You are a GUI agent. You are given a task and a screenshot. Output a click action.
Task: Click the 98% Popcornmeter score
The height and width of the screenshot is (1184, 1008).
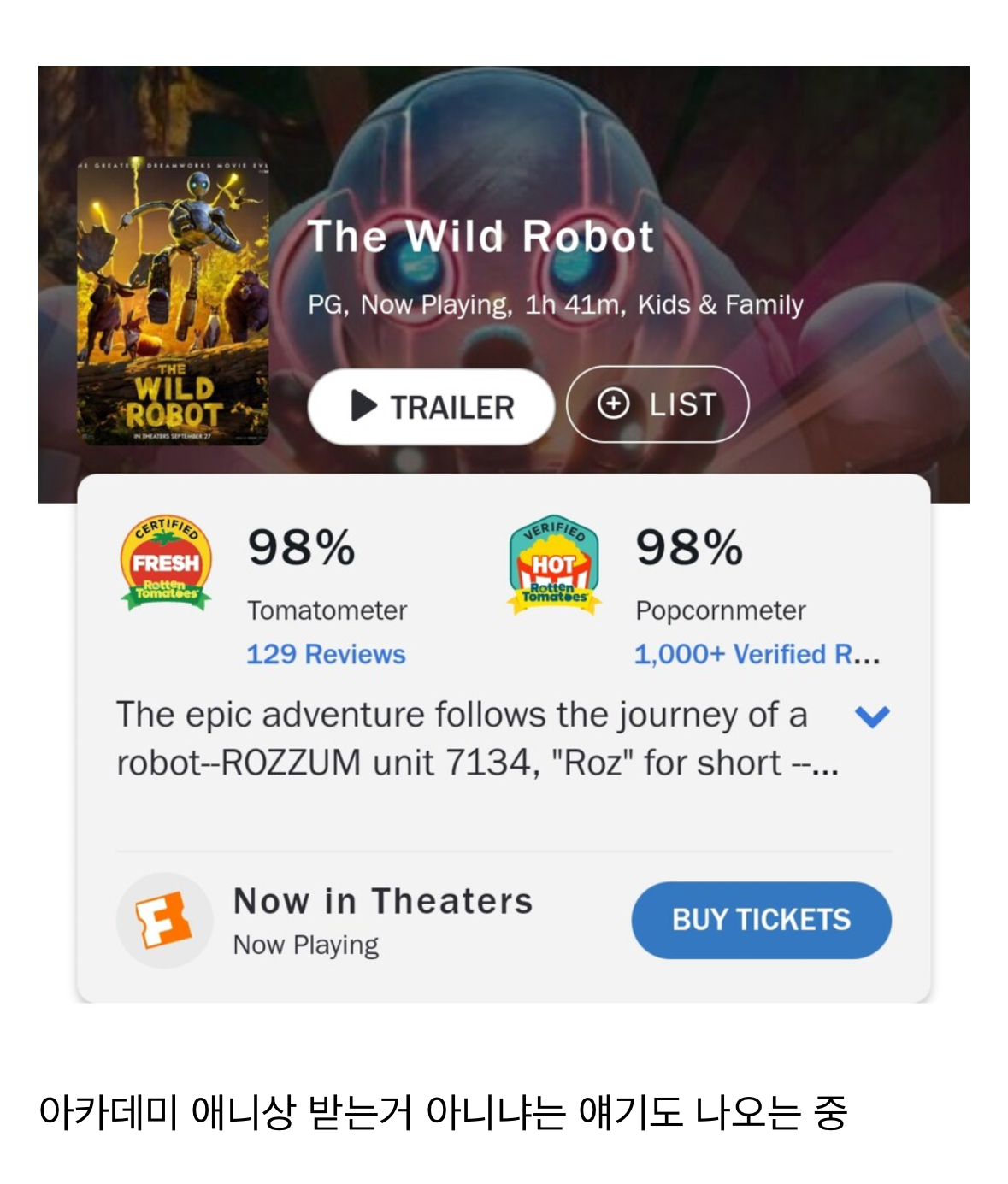coord(690,547)
